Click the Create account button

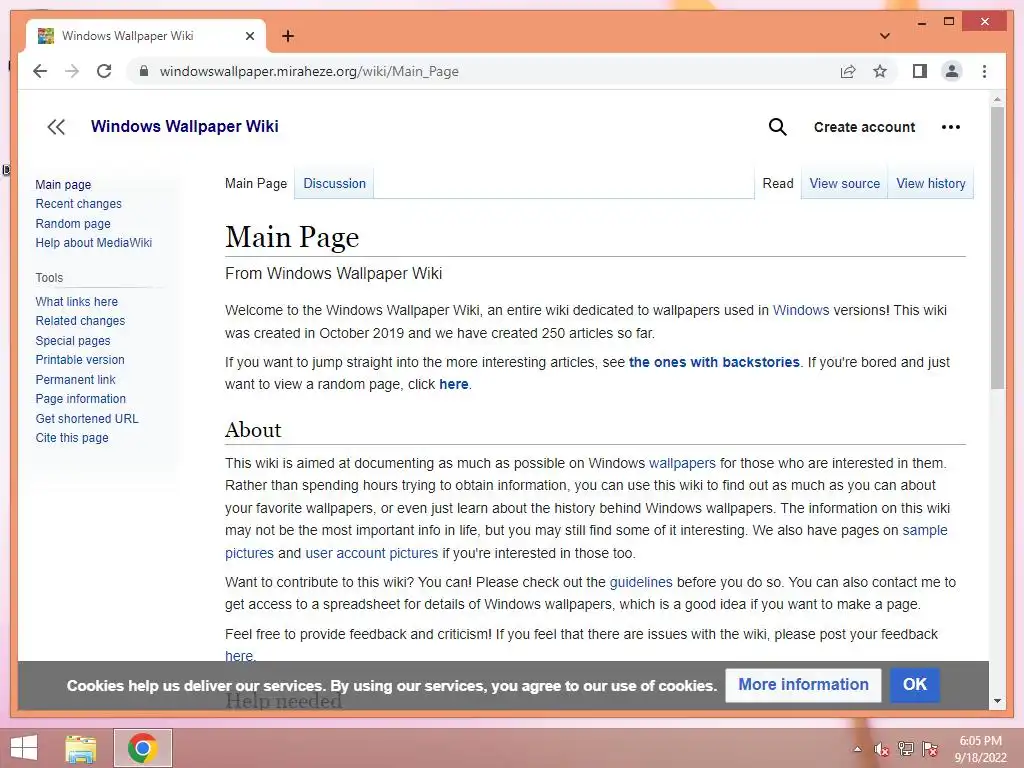[864, 127]
